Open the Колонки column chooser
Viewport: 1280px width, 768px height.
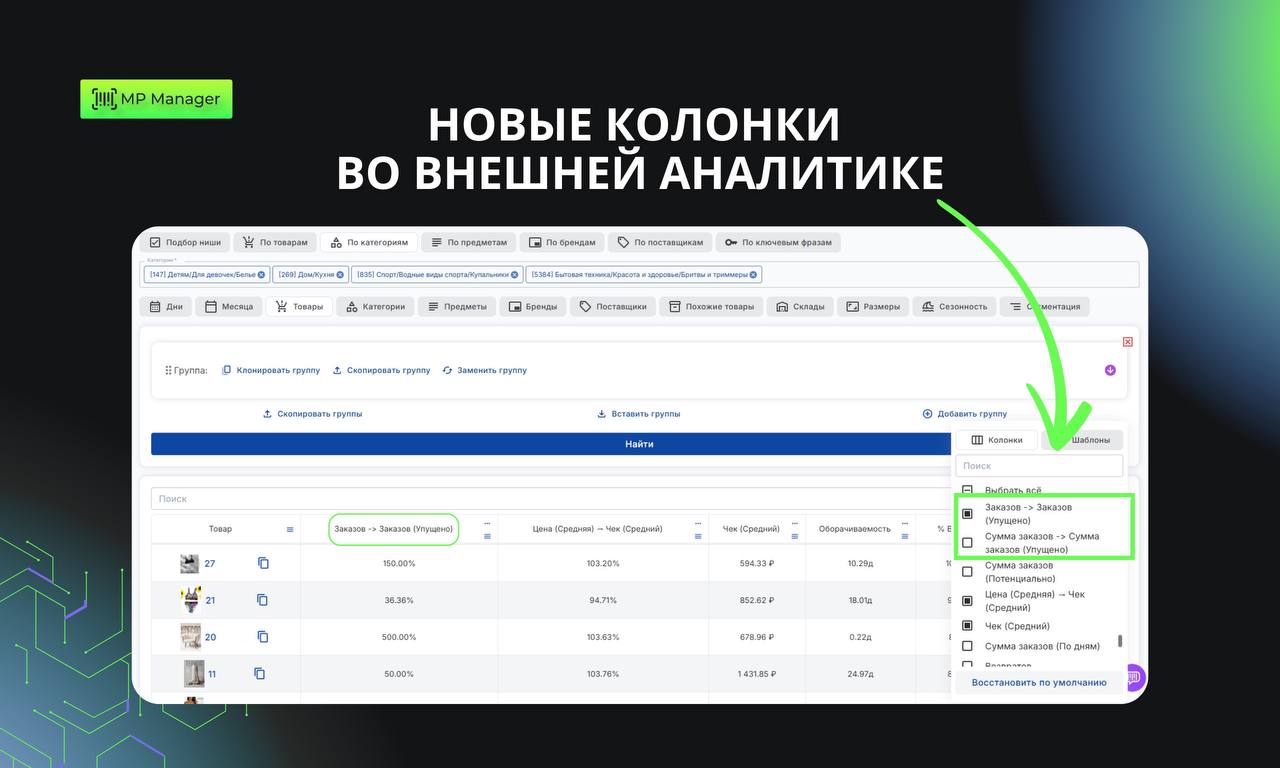pos(996,440)
